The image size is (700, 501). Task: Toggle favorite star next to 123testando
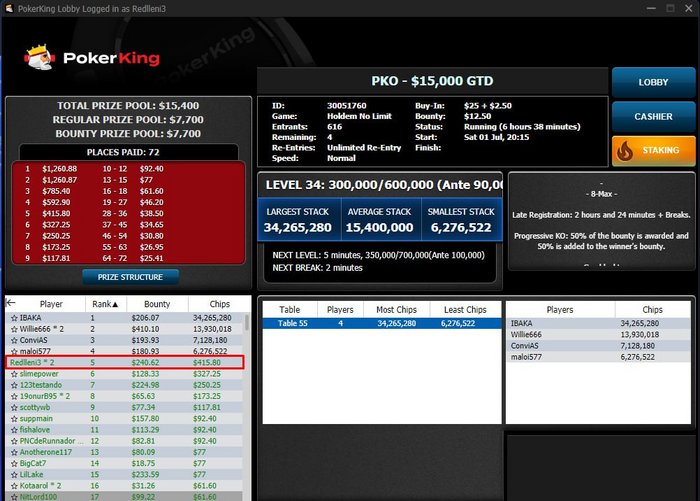[x=14, y=385]
